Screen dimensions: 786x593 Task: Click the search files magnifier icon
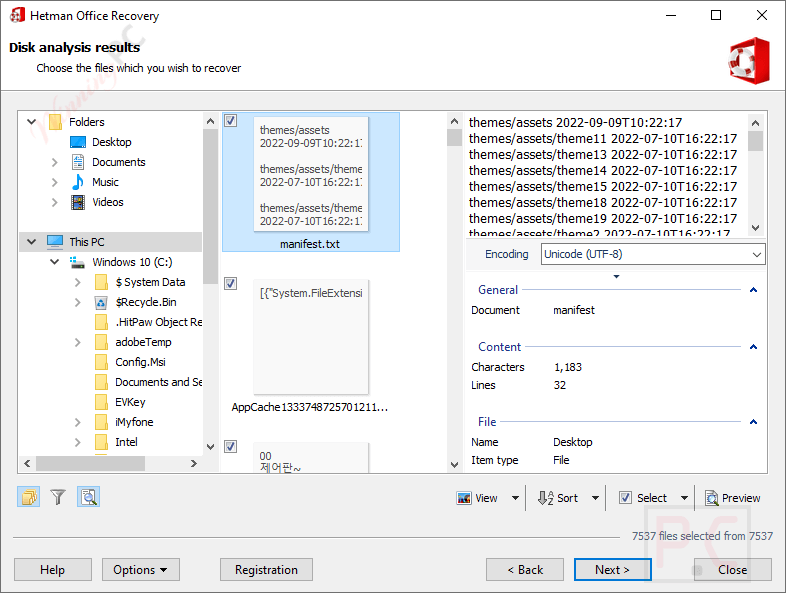point(89,497)
